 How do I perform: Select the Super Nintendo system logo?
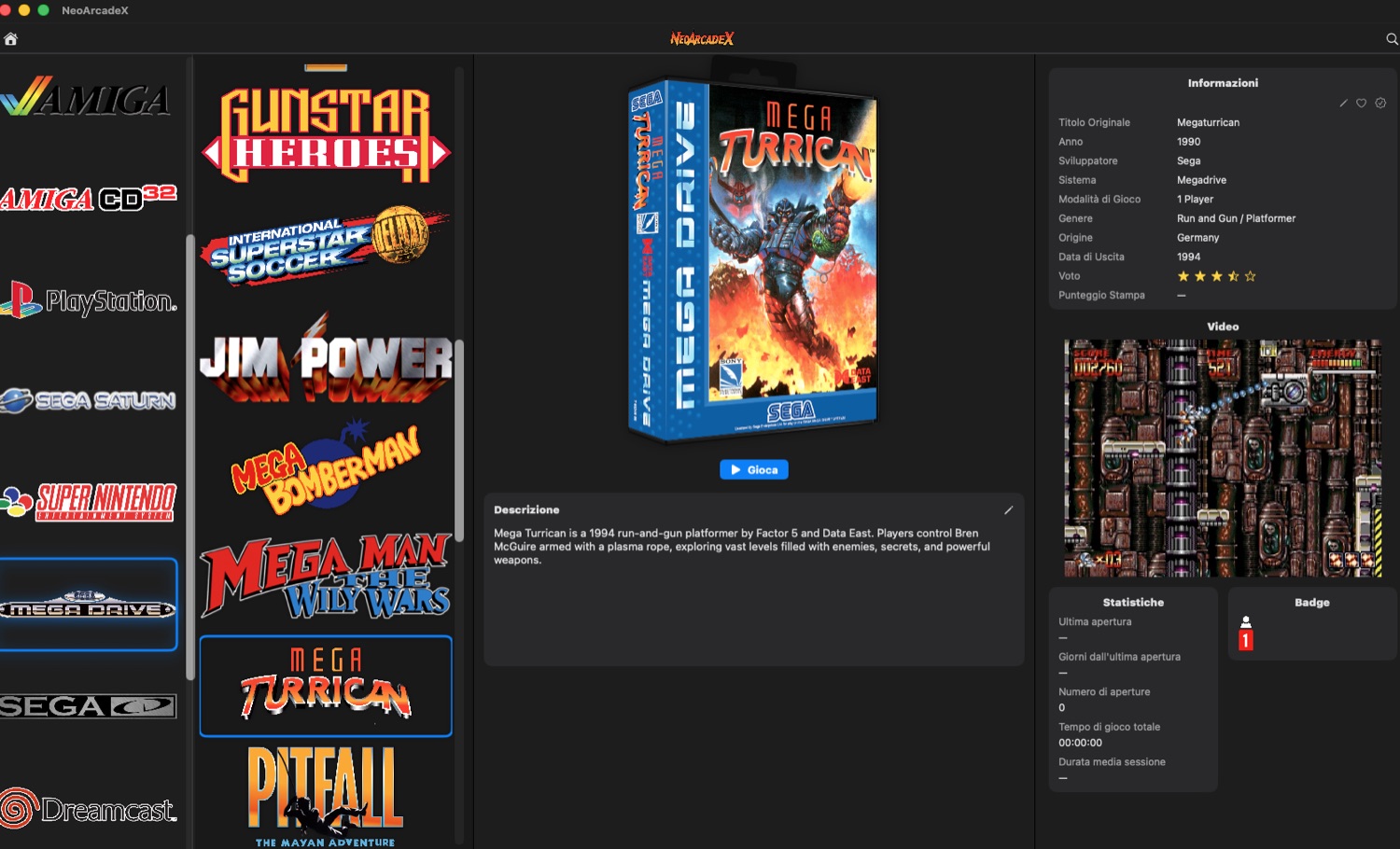pos(89,501)
